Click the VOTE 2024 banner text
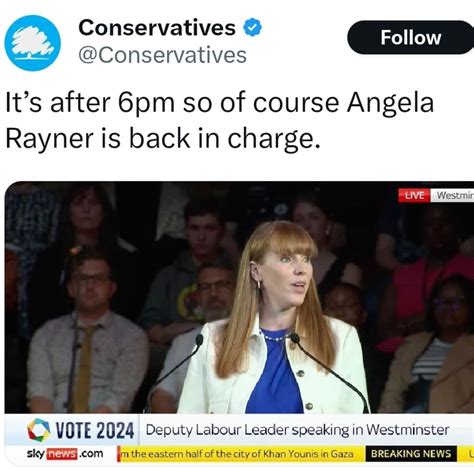Viewport: 474px width, 474px height. coord(95,430)
